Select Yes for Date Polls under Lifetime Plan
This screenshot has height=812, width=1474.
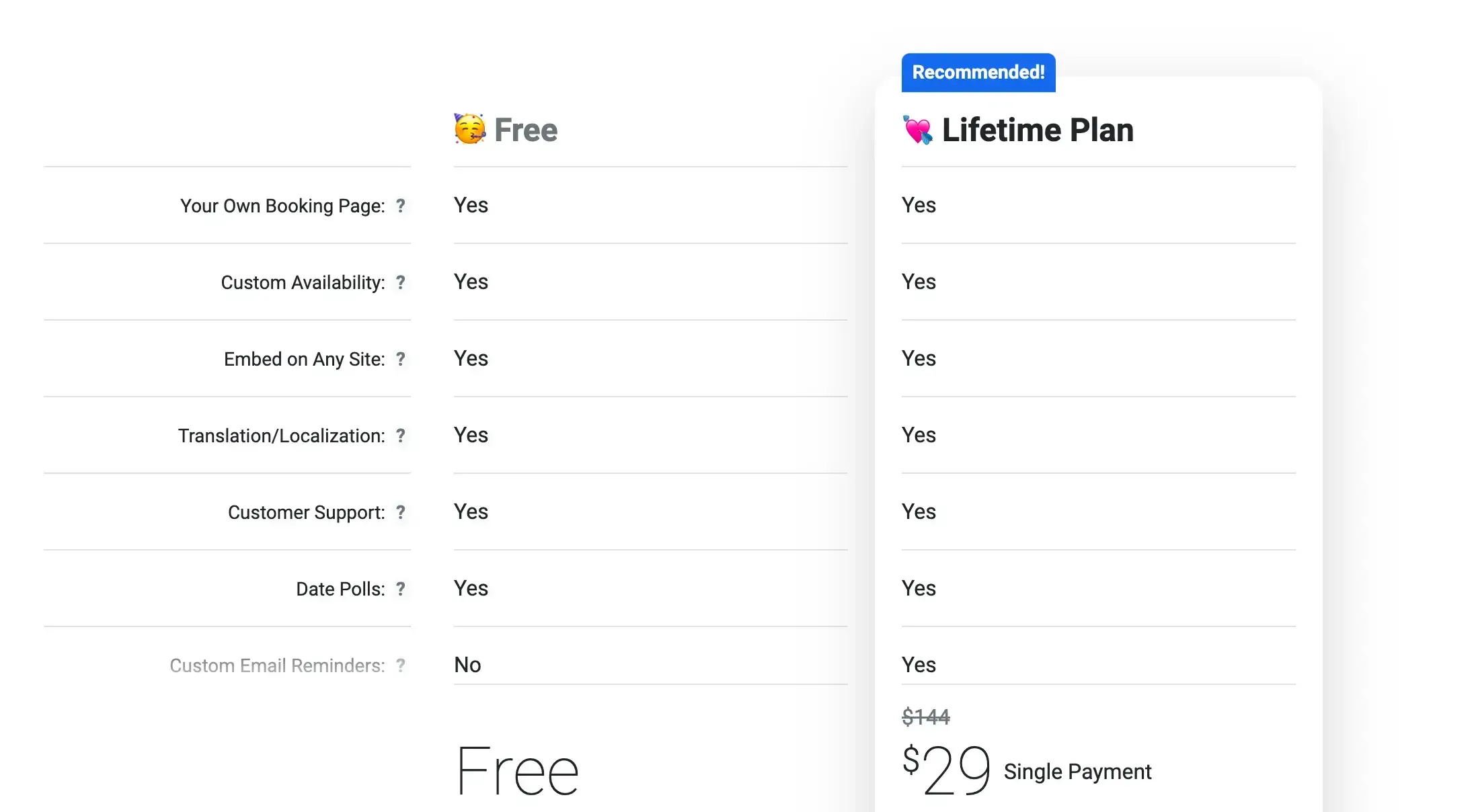[918, 589]
